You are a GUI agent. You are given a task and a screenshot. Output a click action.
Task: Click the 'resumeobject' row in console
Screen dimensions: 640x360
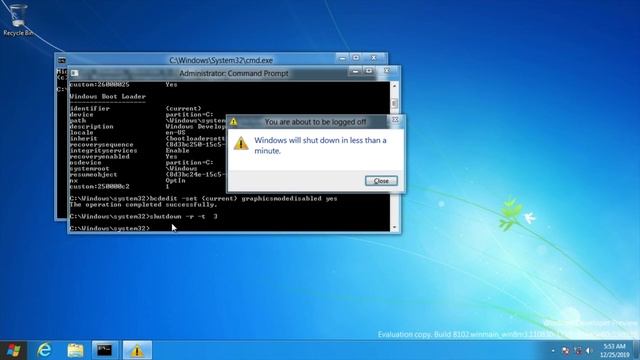[147, 174]
